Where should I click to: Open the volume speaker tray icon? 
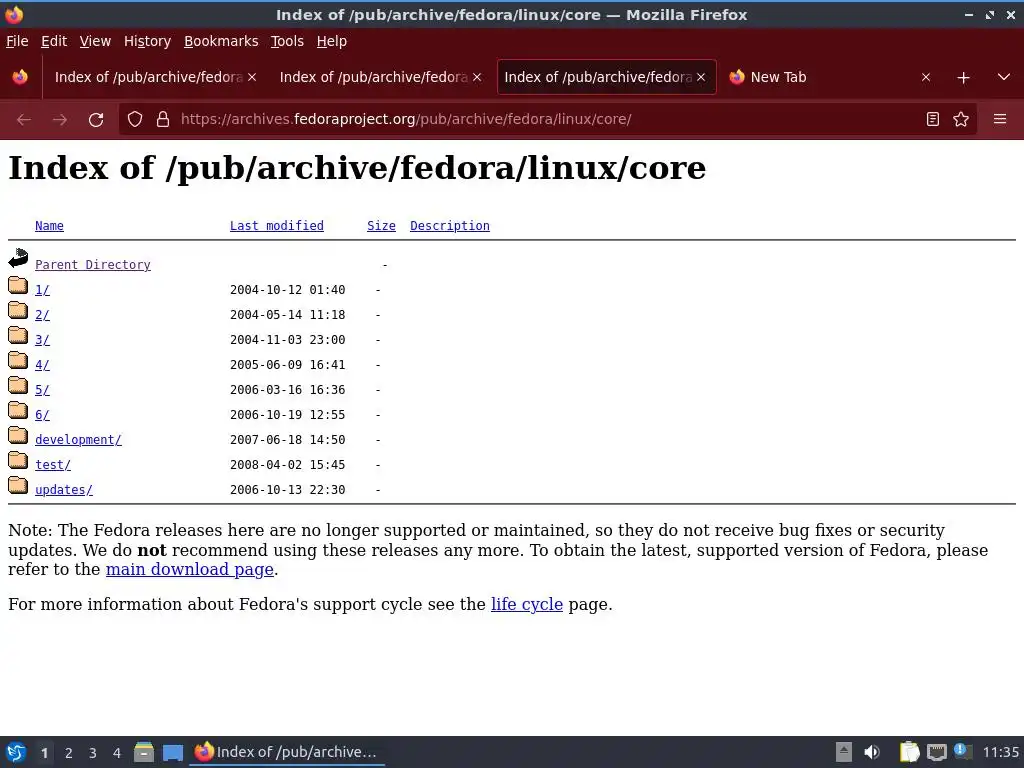(x=872, y=752)
